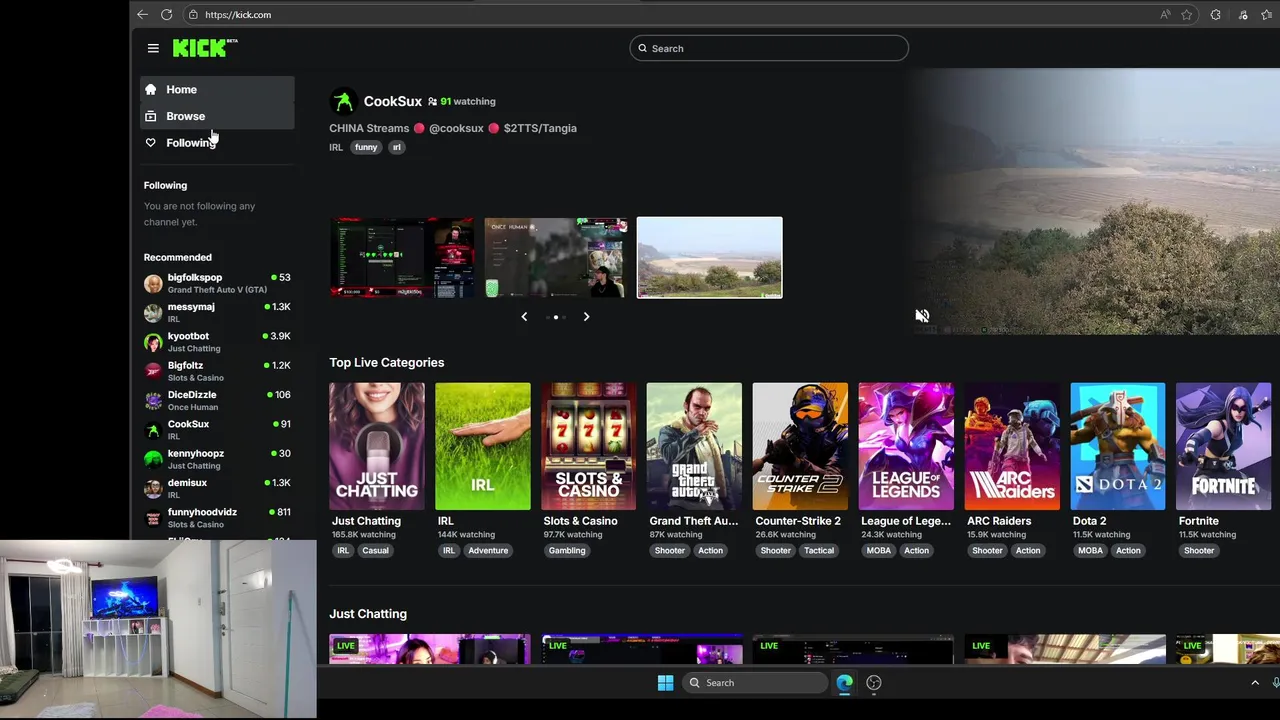Open Dota 2 category card
This screenshot has width=1280, height=720.
[x=1118, y=446]
